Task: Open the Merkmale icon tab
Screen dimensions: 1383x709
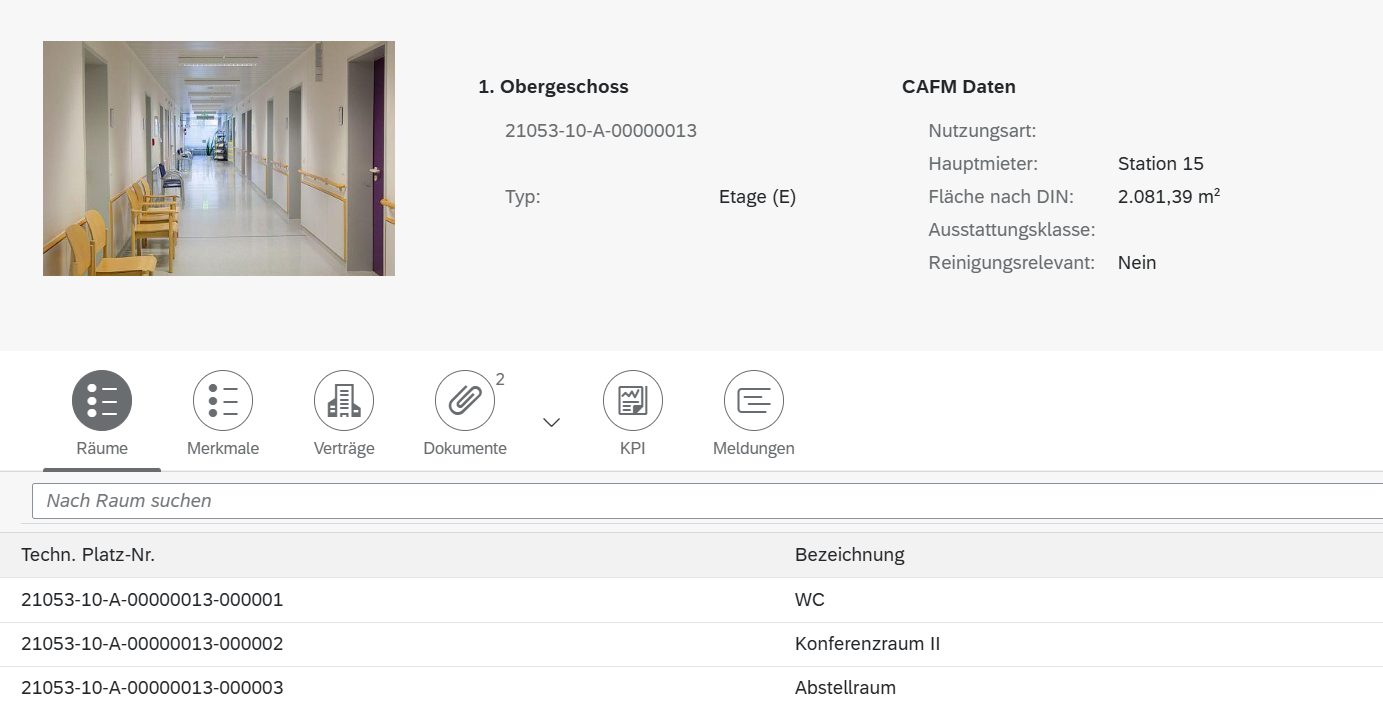Action: tap(223, 401)
